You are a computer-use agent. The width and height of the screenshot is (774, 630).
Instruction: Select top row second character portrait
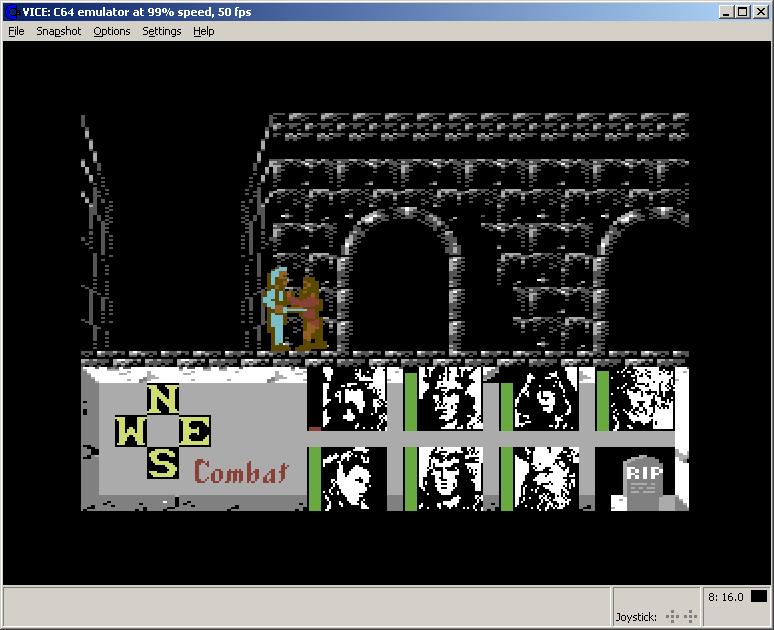point(450,399)
